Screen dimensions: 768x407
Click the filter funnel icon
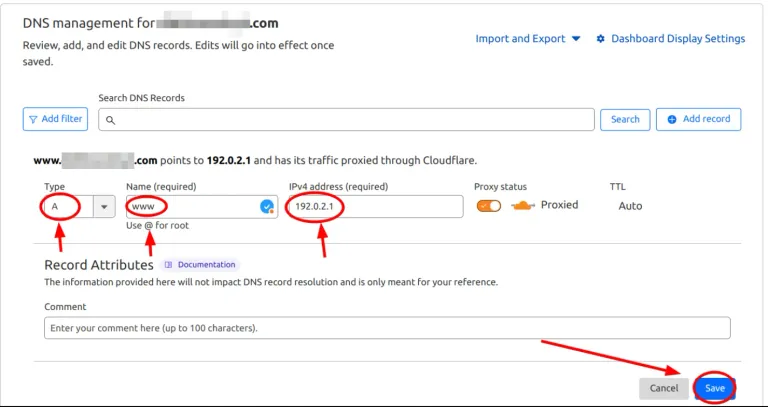pos(33,119)
